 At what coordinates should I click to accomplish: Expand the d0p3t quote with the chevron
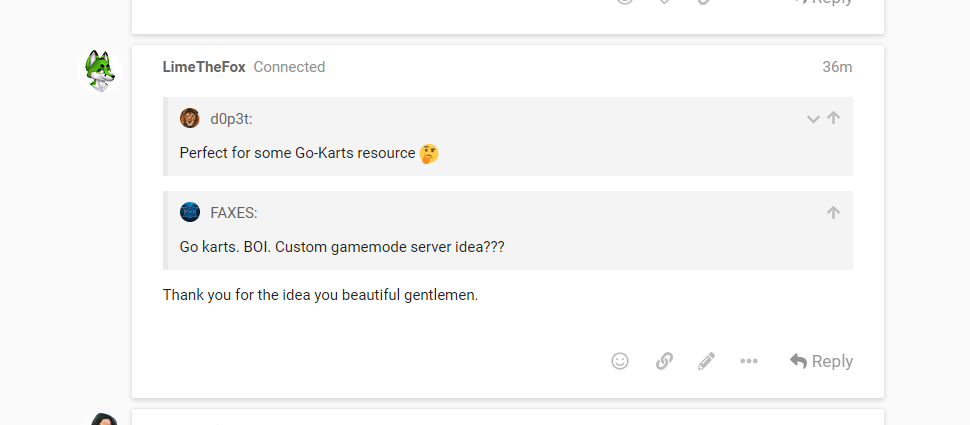pos(813,119)
